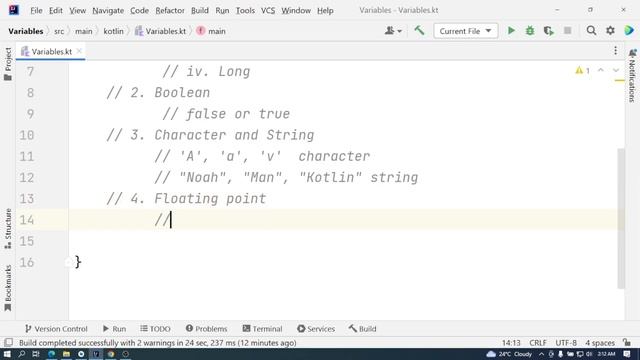640x360 pixels.
Task: Change CRLF line separator setting
Action: (x=538, y=343)
